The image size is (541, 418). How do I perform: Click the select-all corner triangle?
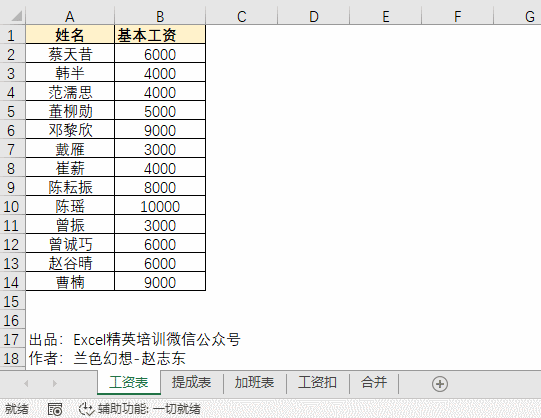pos(16,16)
